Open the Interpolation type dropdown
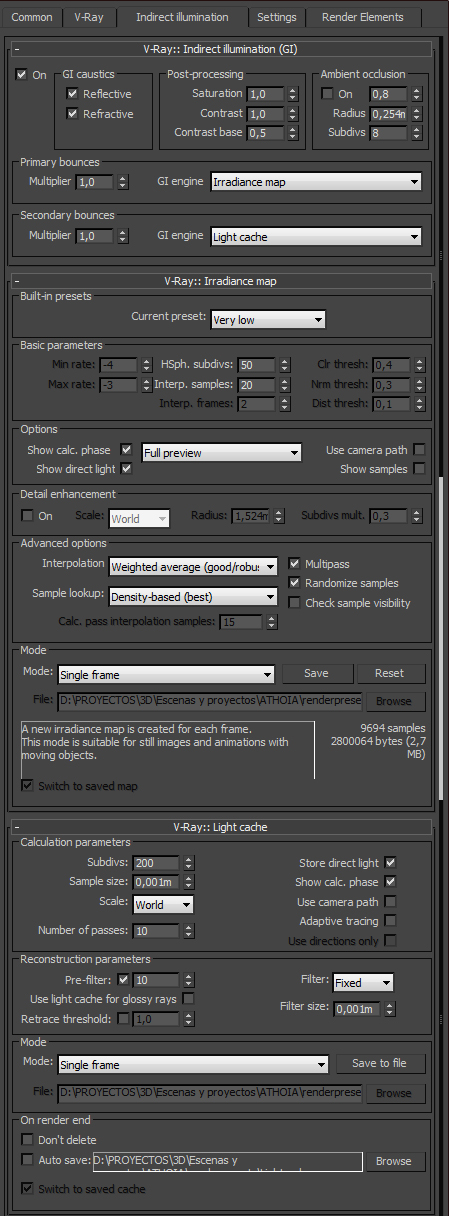449x1216 pixels. (x=193, y=566)
